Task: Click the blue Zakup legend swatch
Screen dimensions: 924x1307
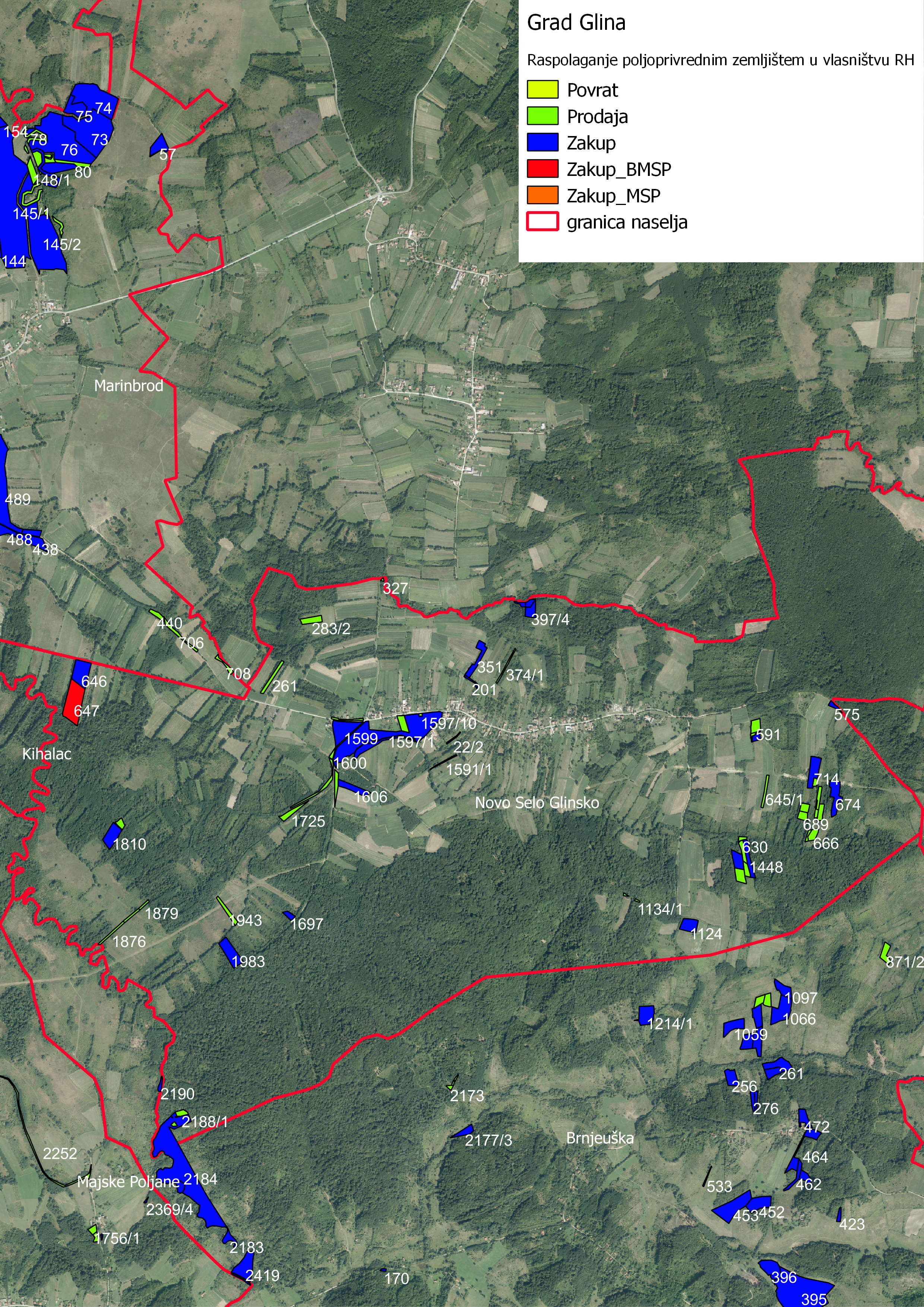Action: click(x=542, y=142)
